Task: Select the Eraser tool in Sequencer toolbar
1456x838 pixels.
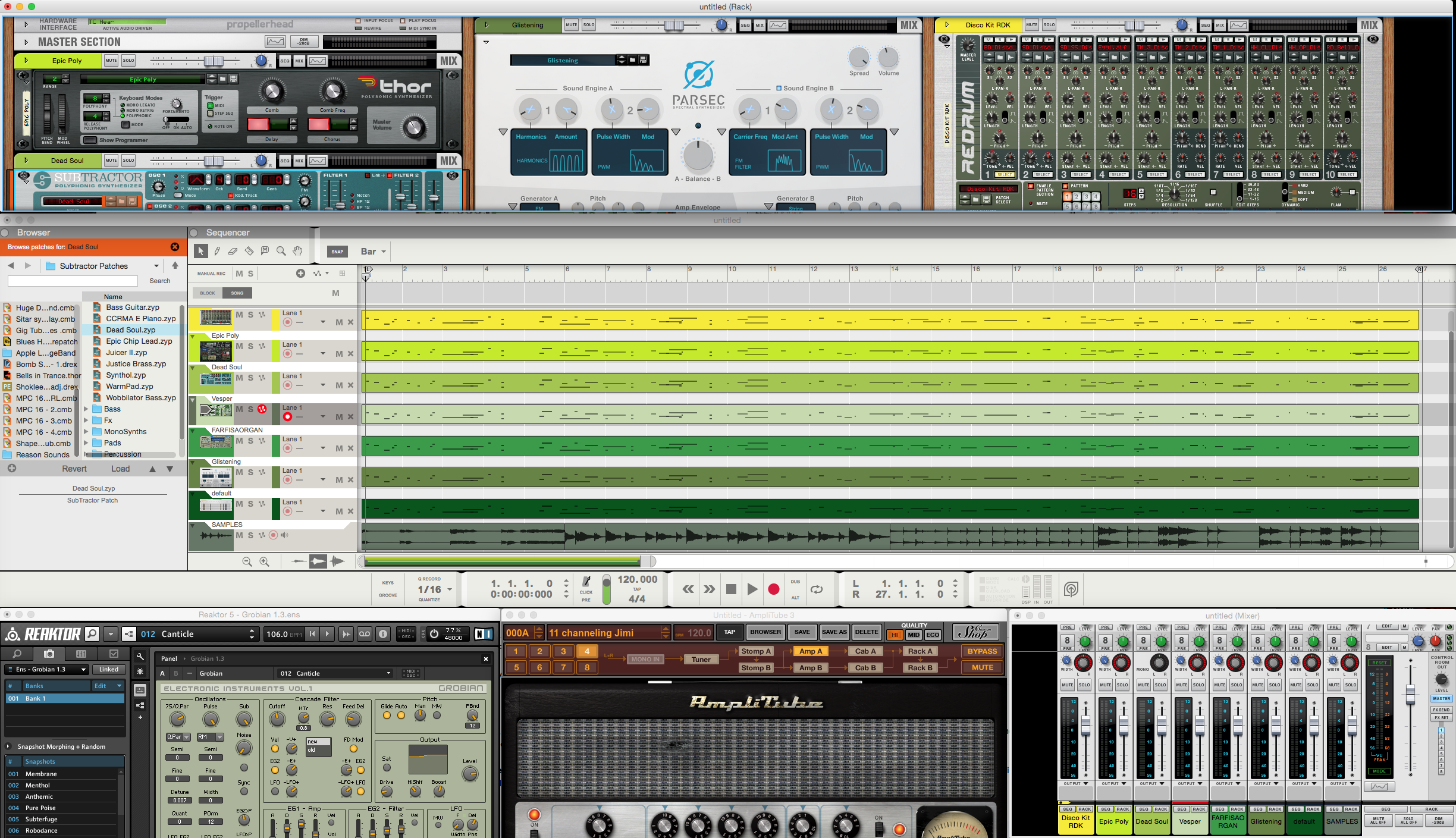Action: click(233, 252)
